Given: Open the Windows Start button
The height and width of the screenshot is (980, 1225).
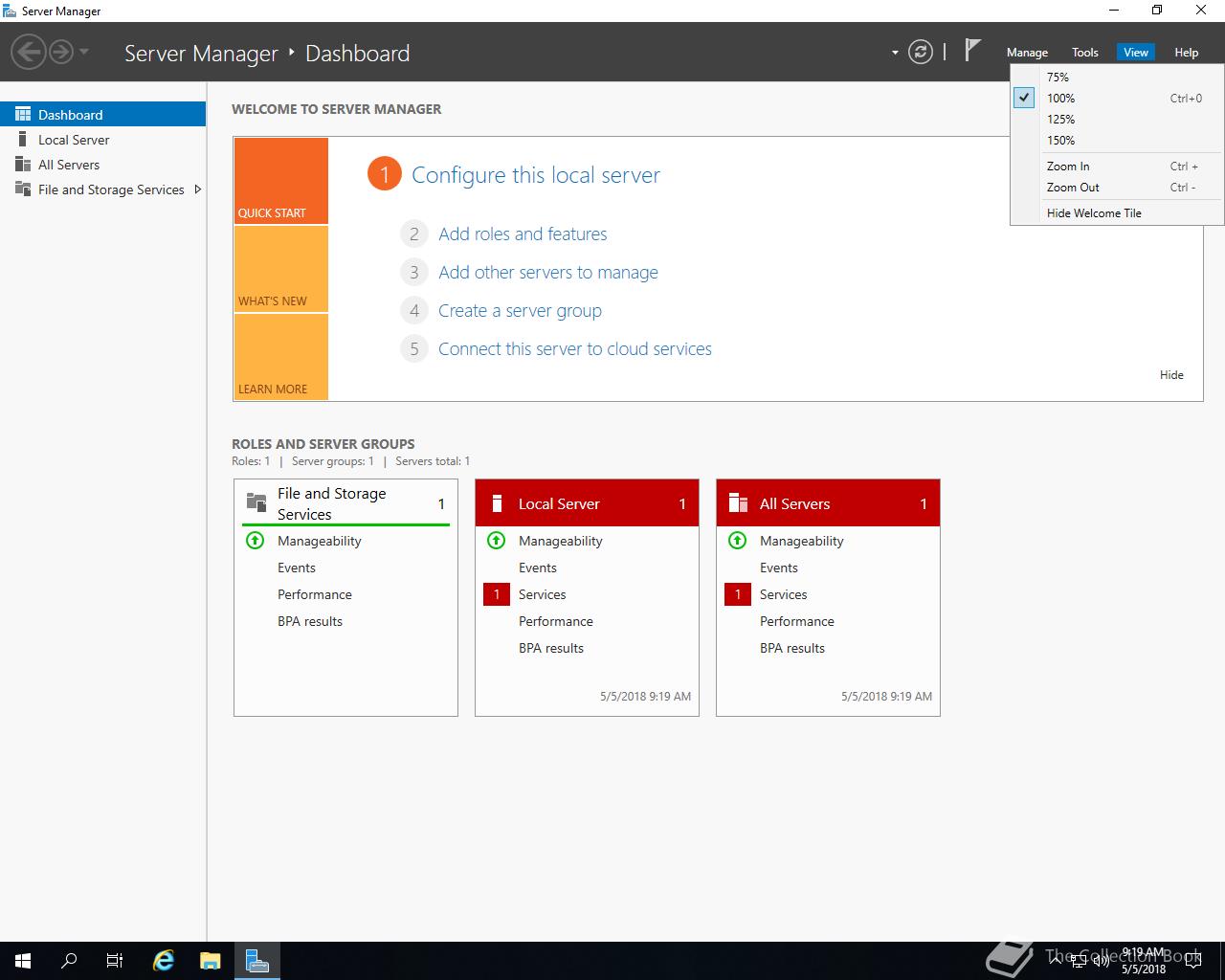Looking at the screenshot, I should [23, 961].
